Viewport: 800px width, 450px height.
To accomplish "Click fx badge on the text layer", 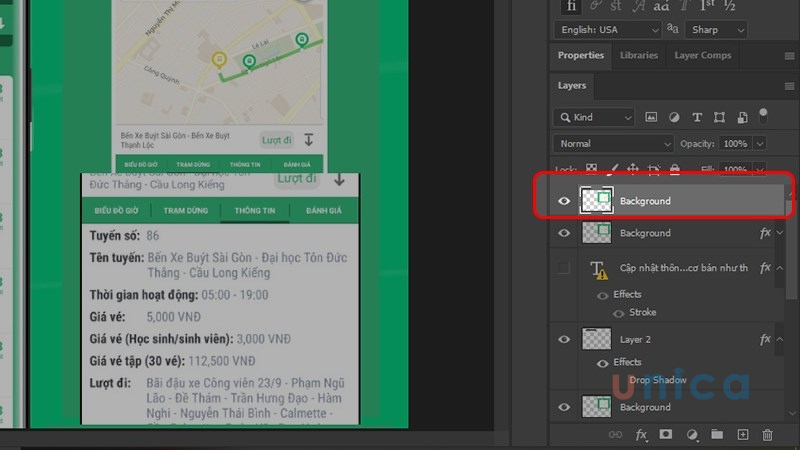I will [765, 267].
